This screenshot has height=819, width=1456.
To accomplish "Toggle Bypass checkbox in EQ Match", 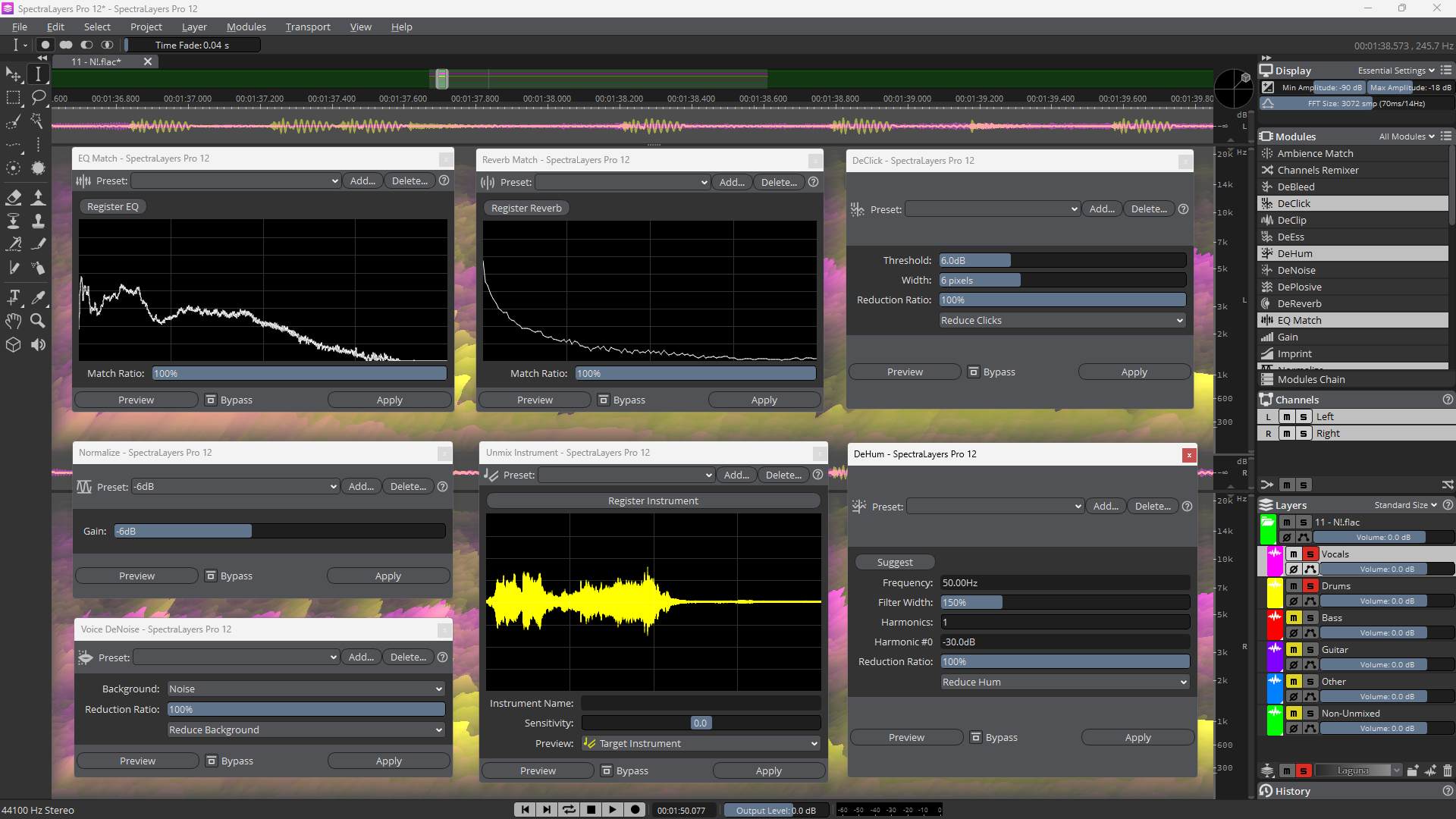I will (x=211, y=400).
